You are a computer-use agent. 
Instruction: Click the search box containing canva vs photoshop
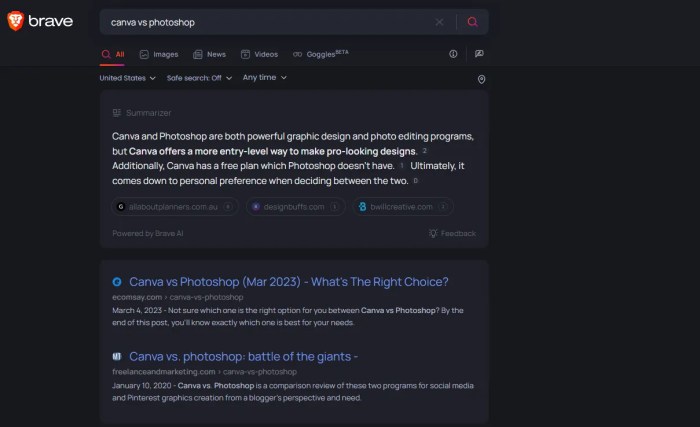[x=294, y=22]
